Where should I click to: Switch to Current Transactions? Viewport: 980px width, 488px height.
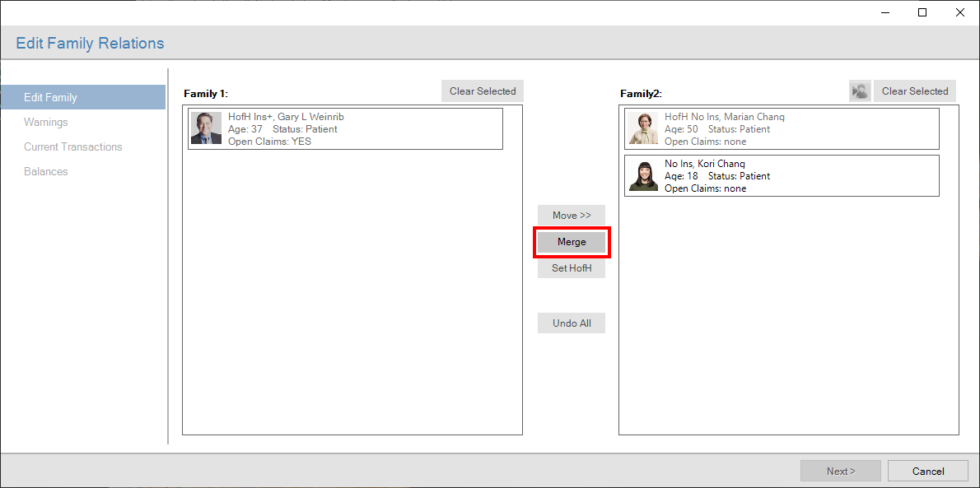pos(73,147)
